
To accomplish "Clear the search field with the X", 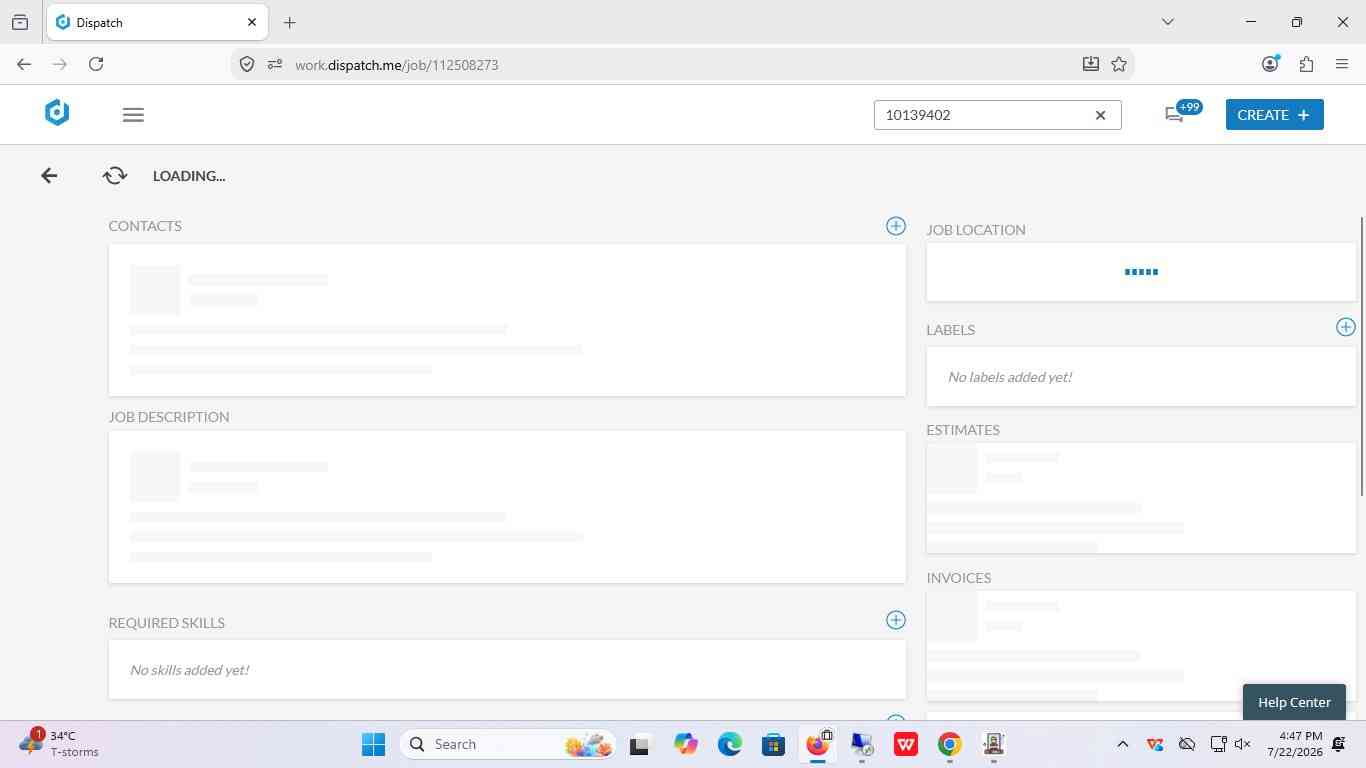I will point(1100,115).
